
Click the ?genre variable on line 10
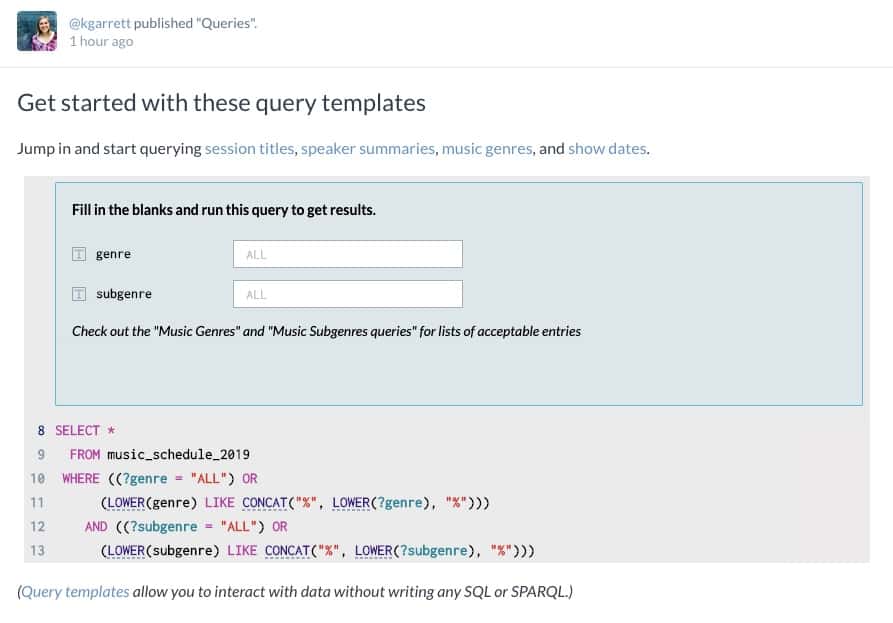click(145, 478)
